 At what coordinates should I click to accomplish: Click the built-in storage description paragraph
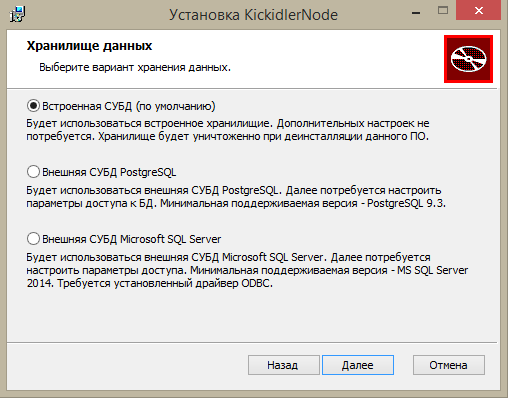pyautogui.click(x=228, y=130)
